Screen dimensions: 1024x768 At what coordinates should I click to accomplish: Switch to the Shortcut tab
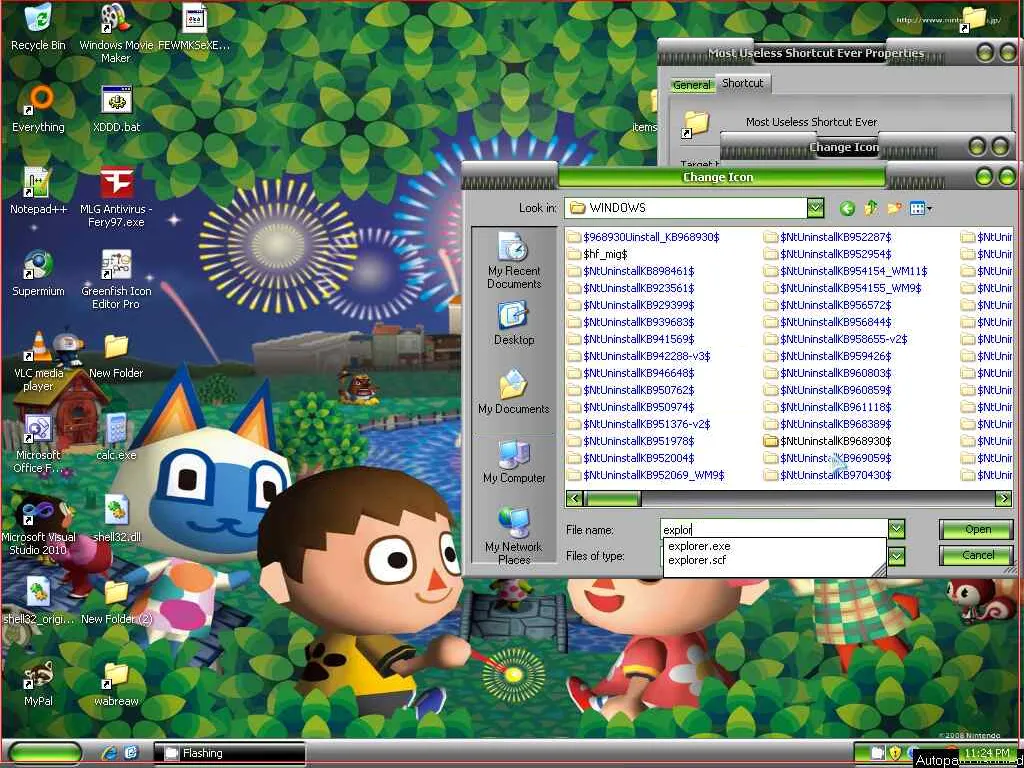point(743,83)
